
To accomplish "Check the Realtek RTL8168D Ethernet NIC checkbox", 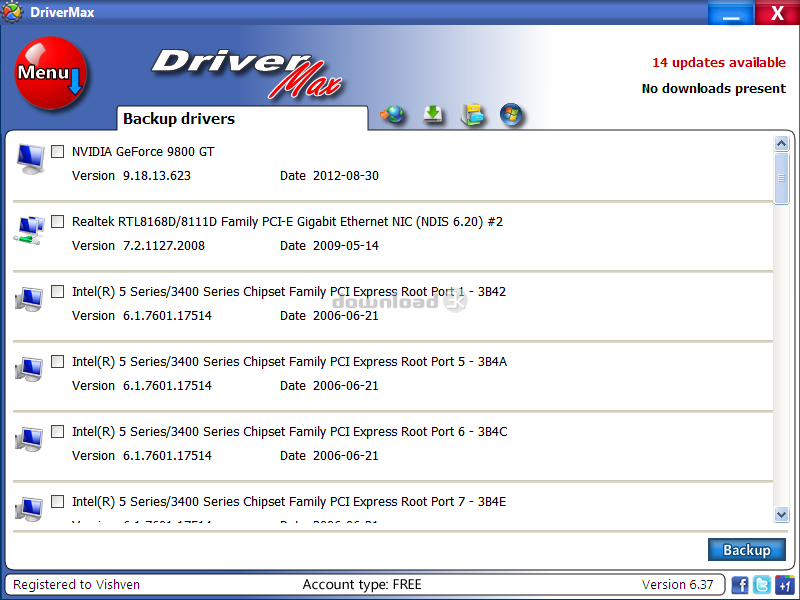I will 58,221.
